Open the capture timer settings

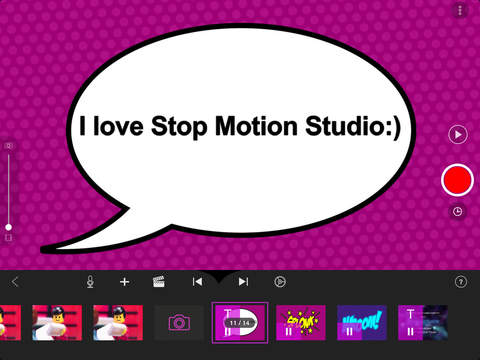tap(458, 211)
